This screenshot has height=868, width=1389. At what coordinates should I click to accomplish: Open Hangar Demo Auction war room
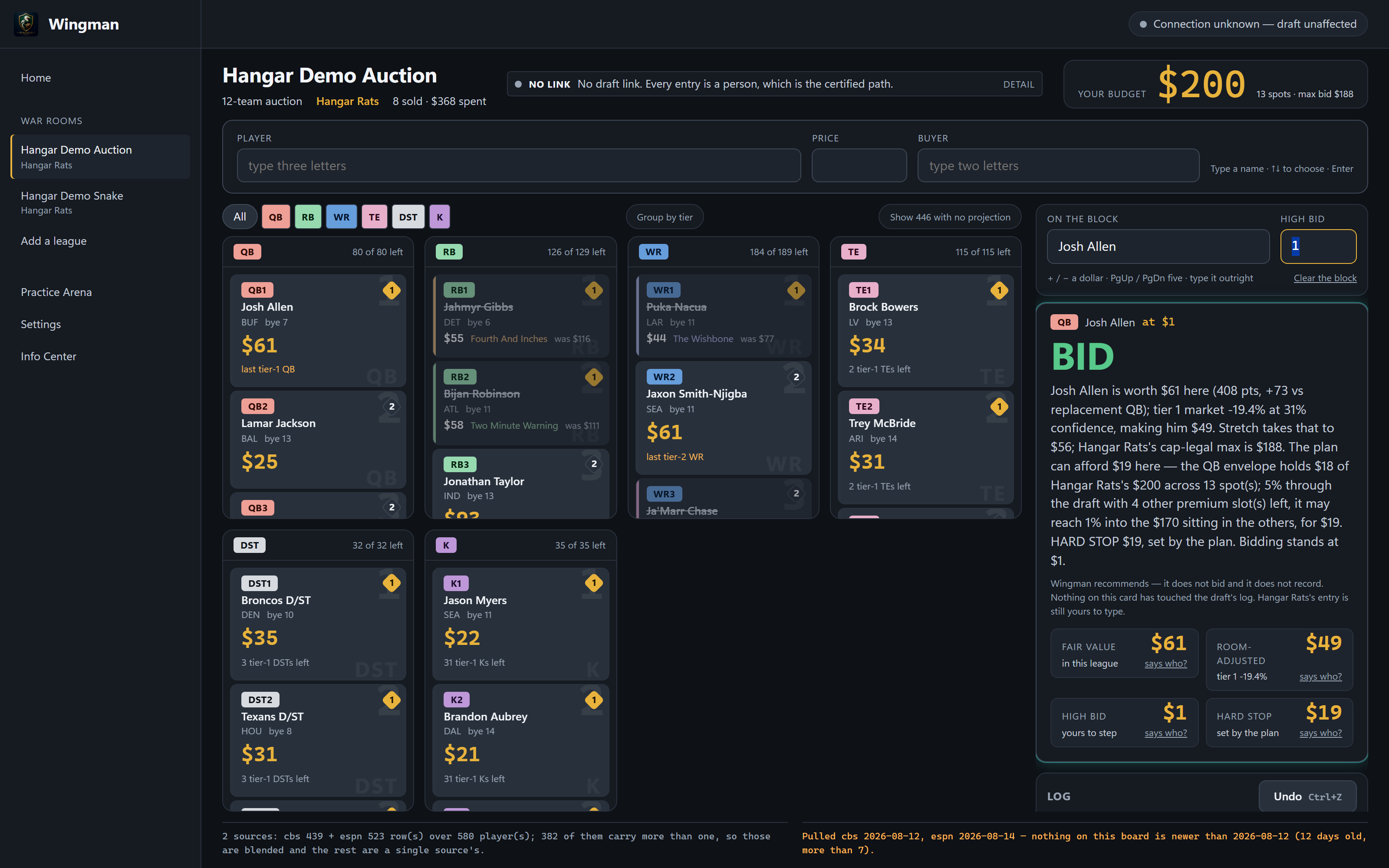click(x=100, y=157)
